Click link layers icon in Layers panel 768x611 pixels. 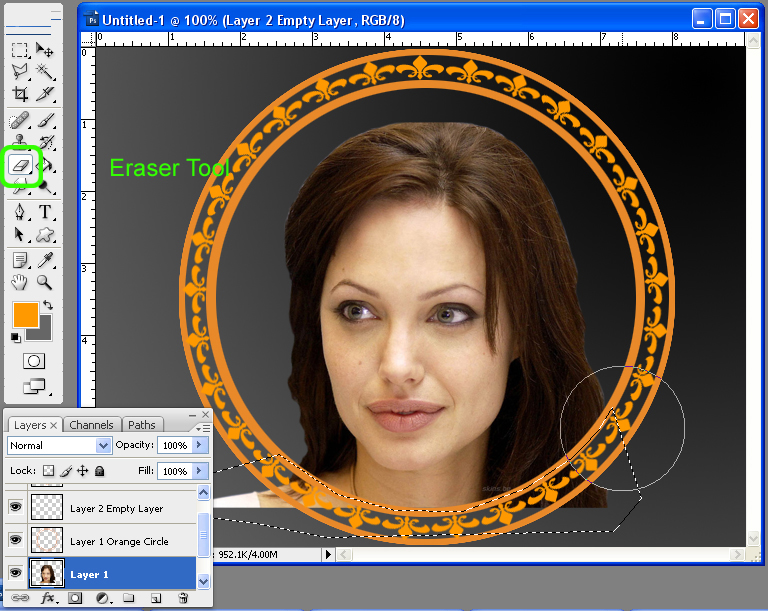[20, 598]
